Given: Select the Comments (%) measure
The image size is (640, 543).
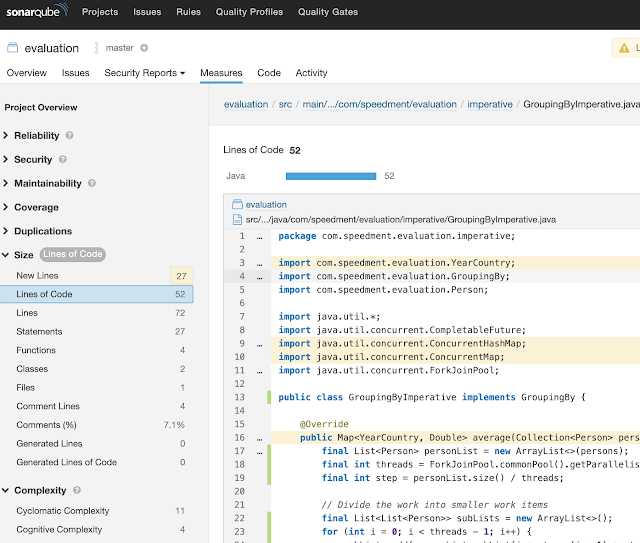Looking at the screenshot, I should 96,425.
